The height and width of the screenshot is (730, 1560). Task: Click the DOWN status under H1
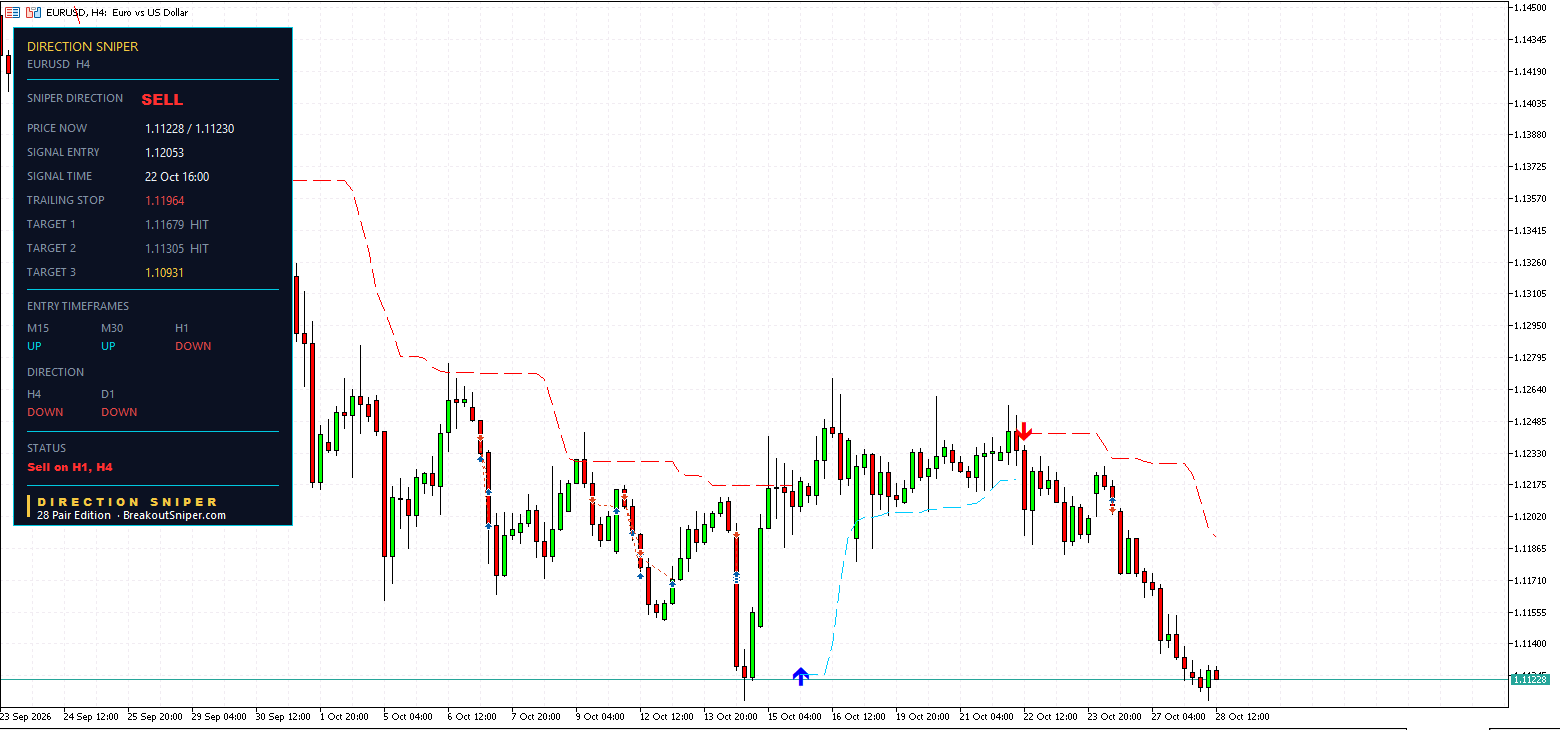pyautogui.click(x=193, y=346)
